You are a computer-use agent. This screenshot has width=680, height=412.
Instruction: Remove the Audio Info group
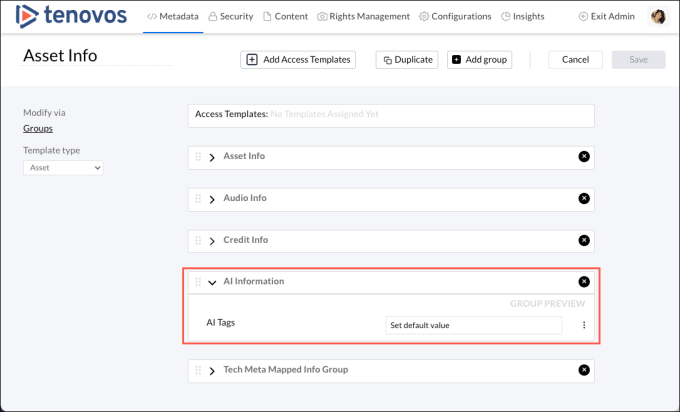click(x=584, y=199)
